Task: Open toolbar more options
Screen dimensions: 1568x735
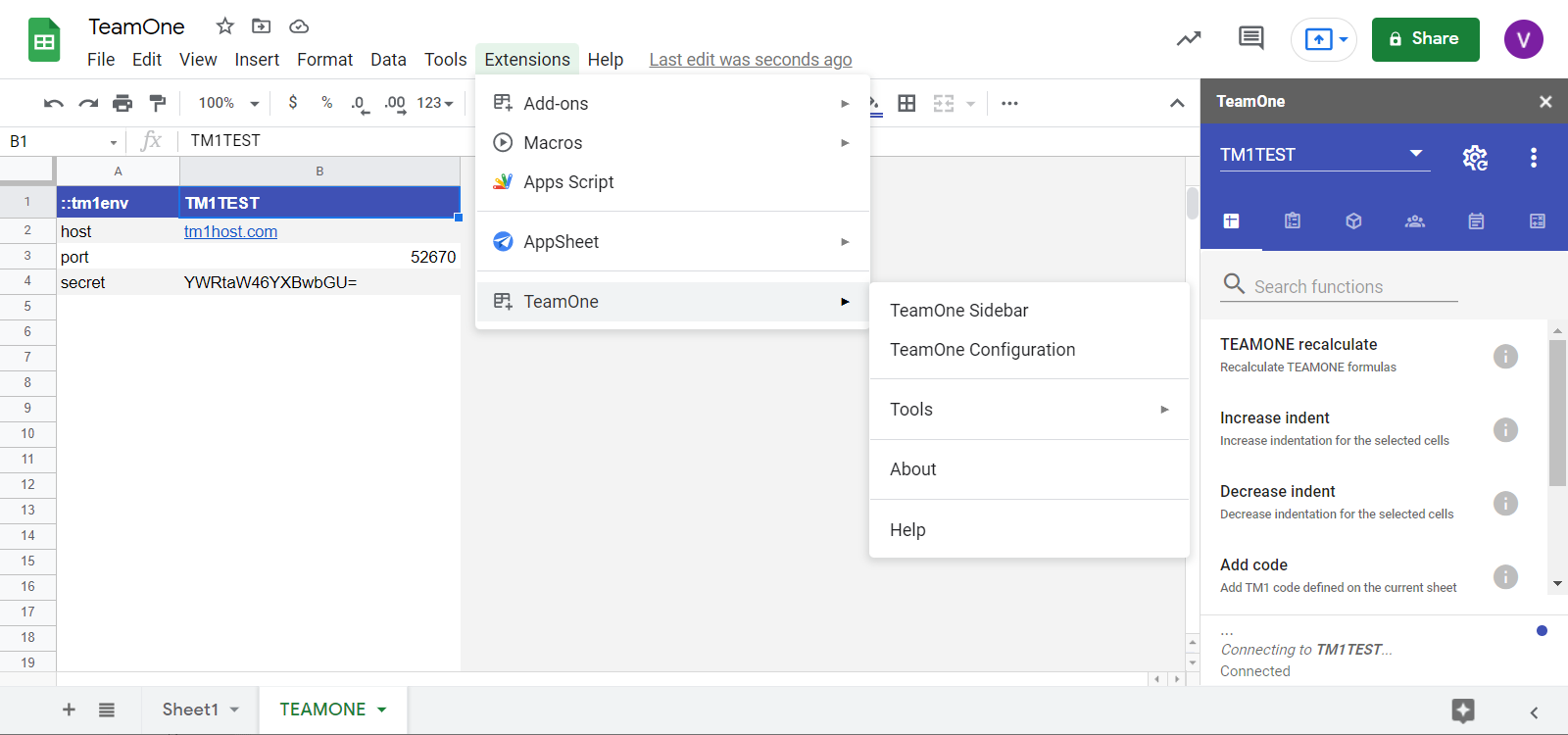Action: coord(1009,103)
